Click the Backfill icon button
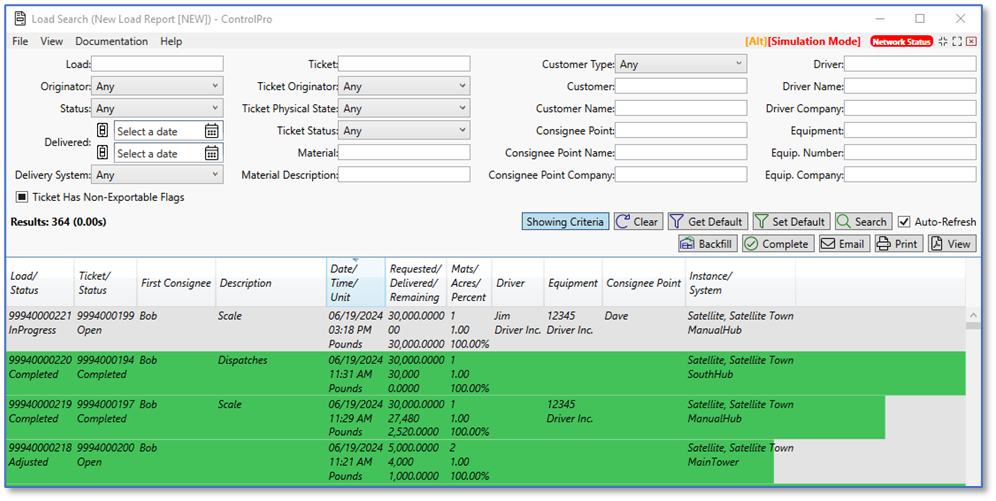 (x=707, y=244)
